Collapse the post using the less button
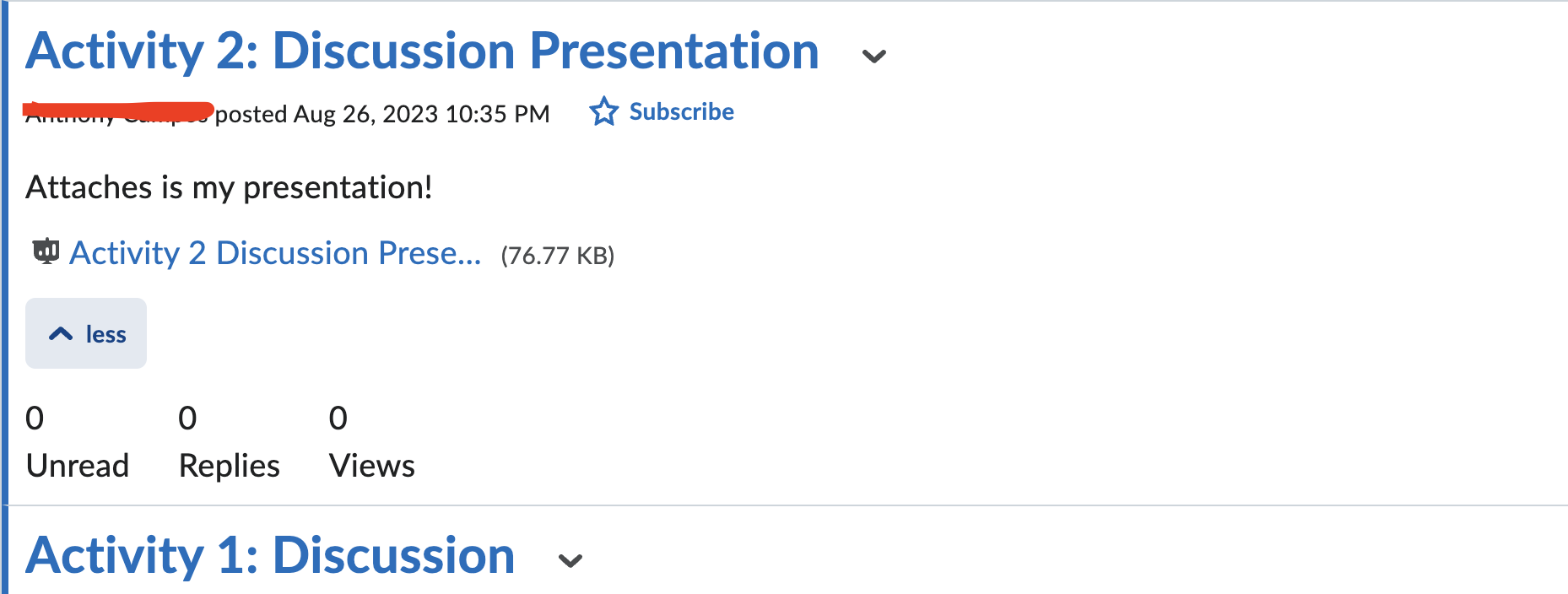Image resolution: width=1568 pixels, height=594 pixels. (x=86, y=333)
